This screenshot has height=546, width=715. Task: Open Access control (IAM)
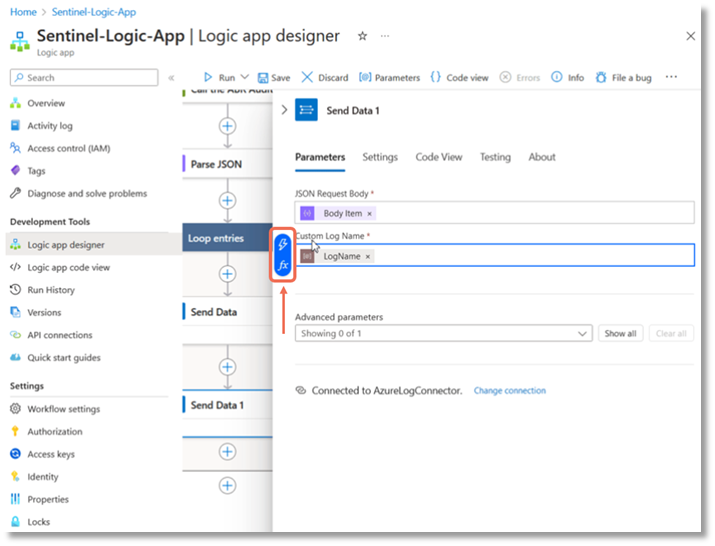[x=68, y=148]
